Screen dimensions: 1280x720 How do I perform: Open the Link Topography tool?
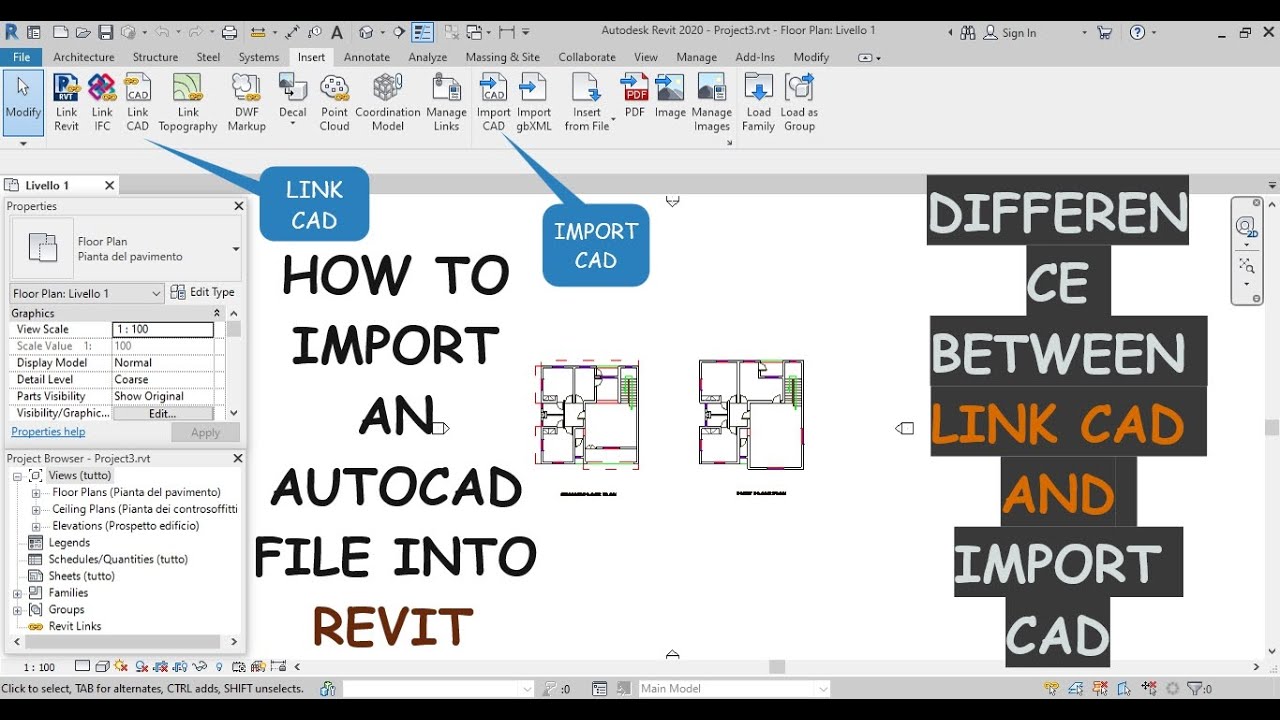click(x=187, y=102)
